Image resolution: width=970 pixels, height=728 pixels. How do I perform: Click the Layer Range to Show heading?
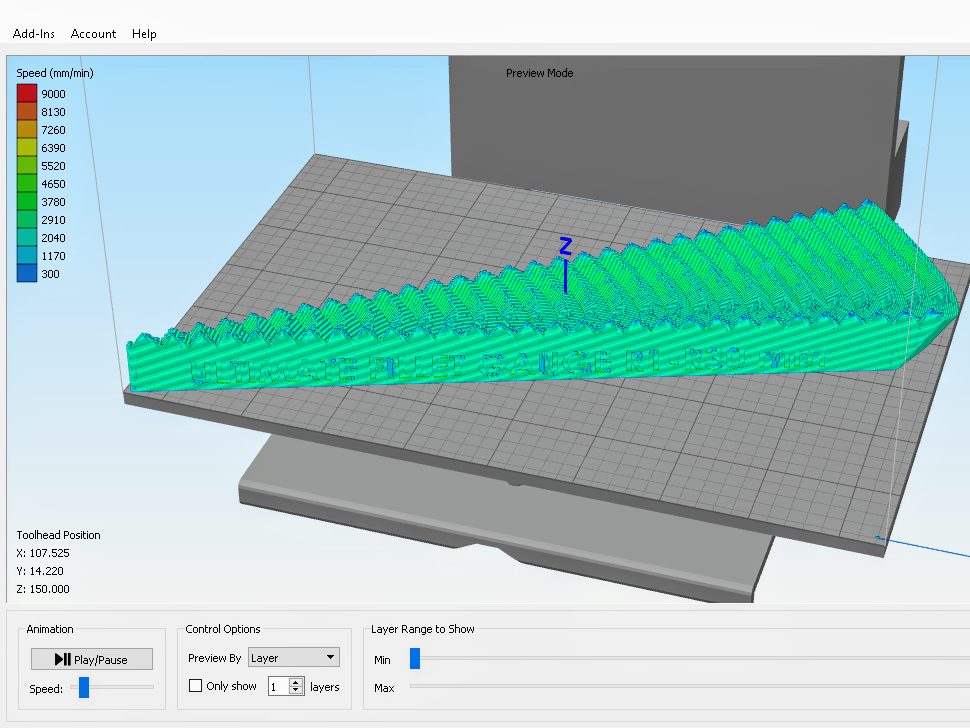pos(423,629)
